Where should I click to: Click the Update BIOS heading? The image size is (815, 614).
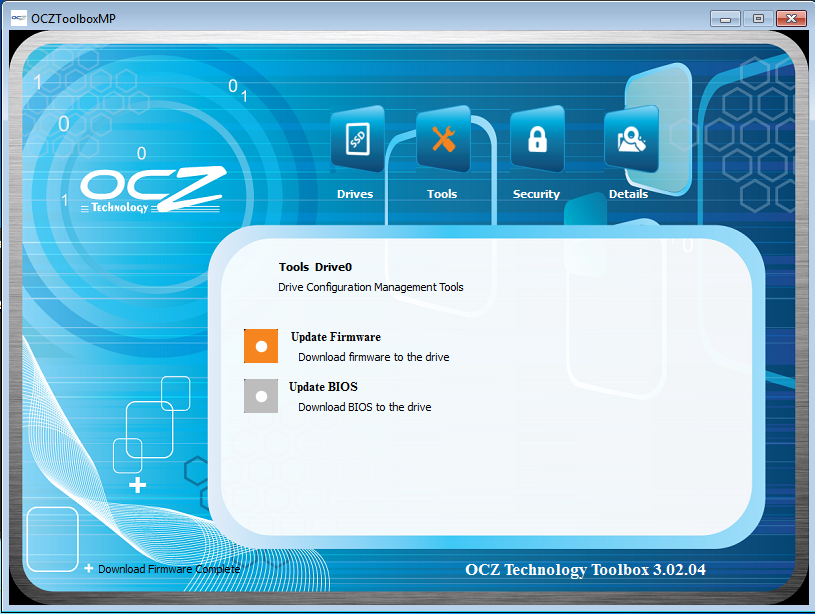click(x=323, y=387)
